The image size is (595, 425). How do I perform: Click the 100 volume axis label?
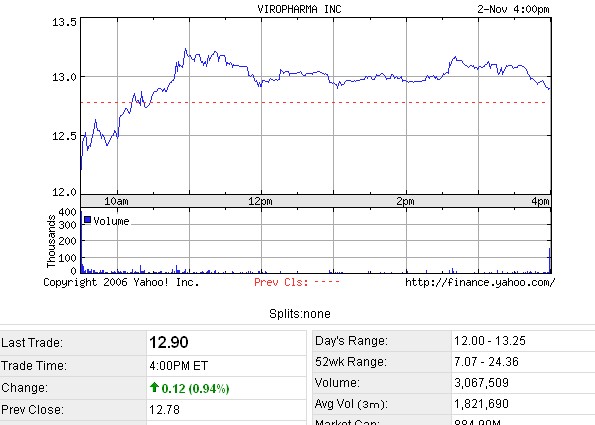68,258
